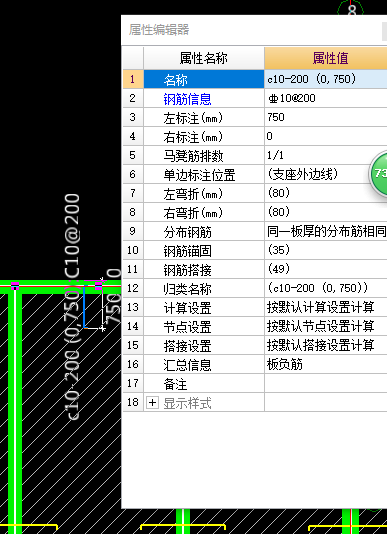Screen dimensions: 387x534
Task: Click the 计算设置 label
Action: [187, 309]
